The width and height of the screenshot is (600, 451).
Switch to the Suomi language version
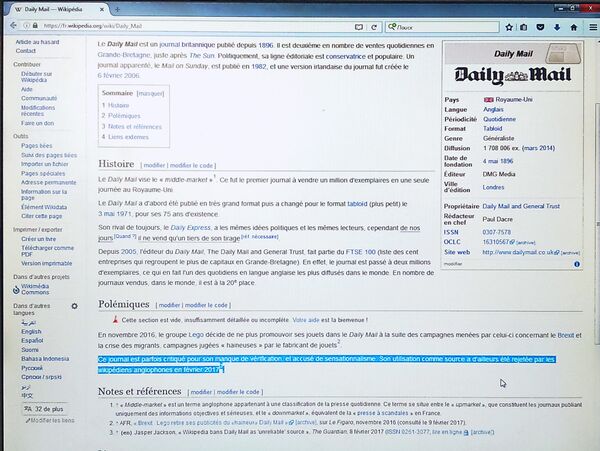point(30,350)
